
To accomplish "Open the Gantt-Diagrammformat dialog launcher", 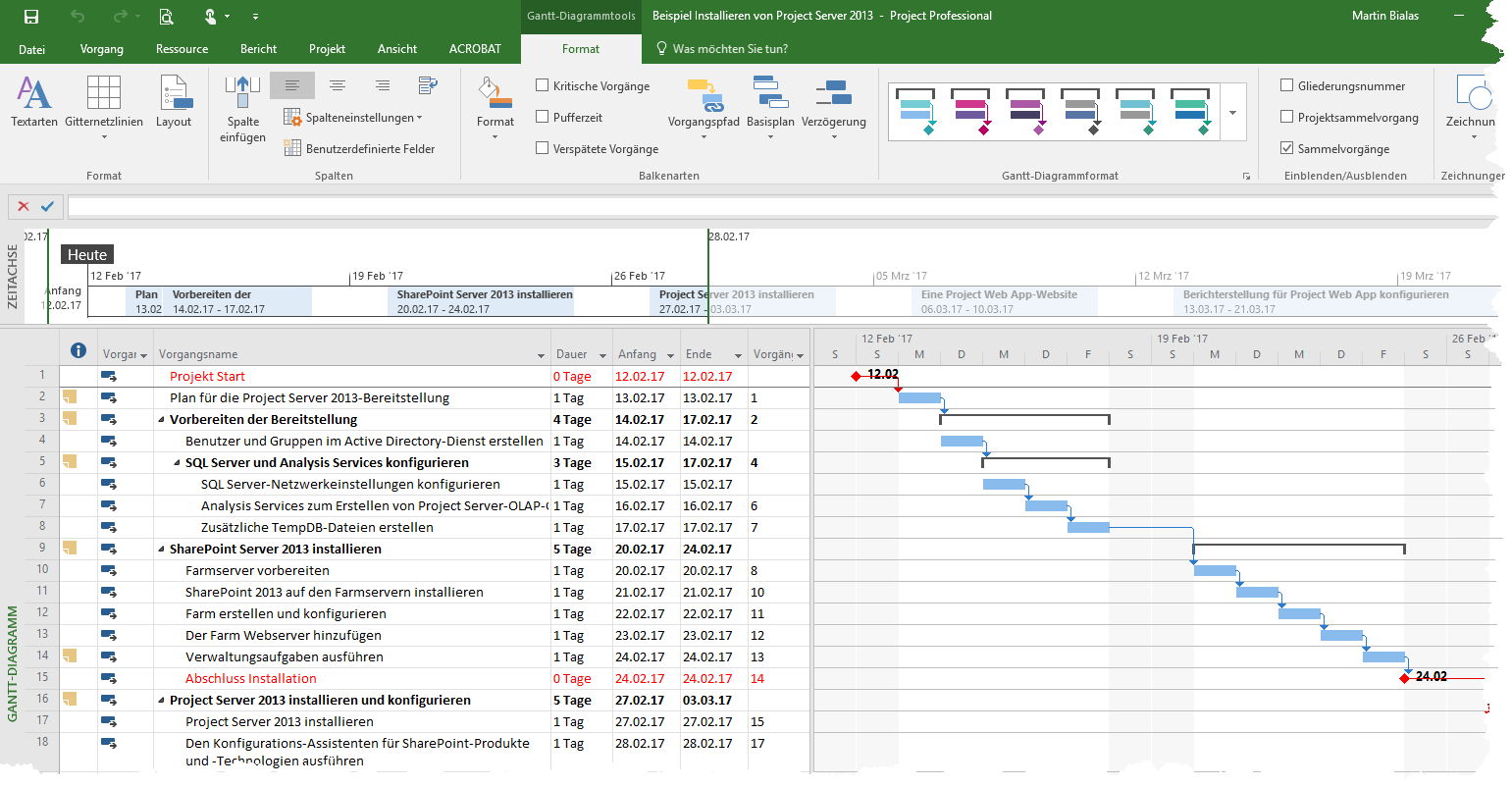I will [x=1247, y=176].
